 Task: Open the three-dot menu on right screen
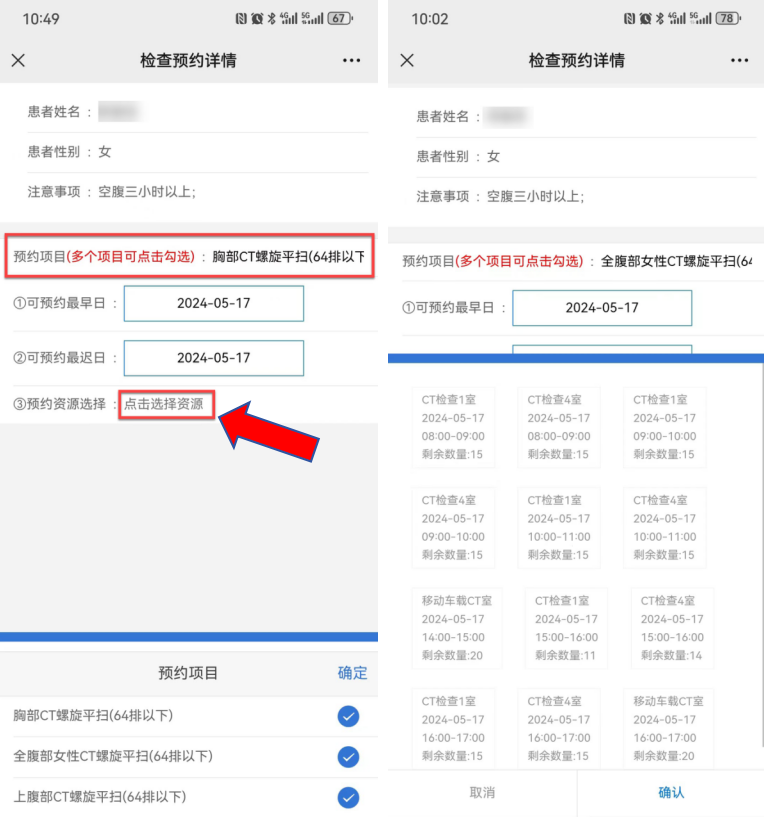739,61
